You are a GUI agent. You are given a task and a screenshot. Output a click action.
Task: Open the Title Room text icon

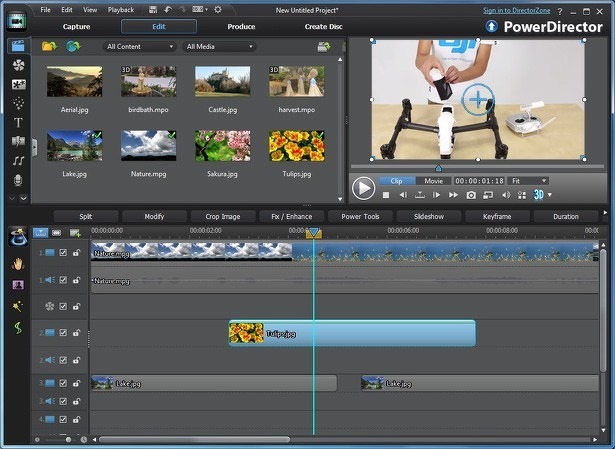pyautogui.click(x=18, y=122)
